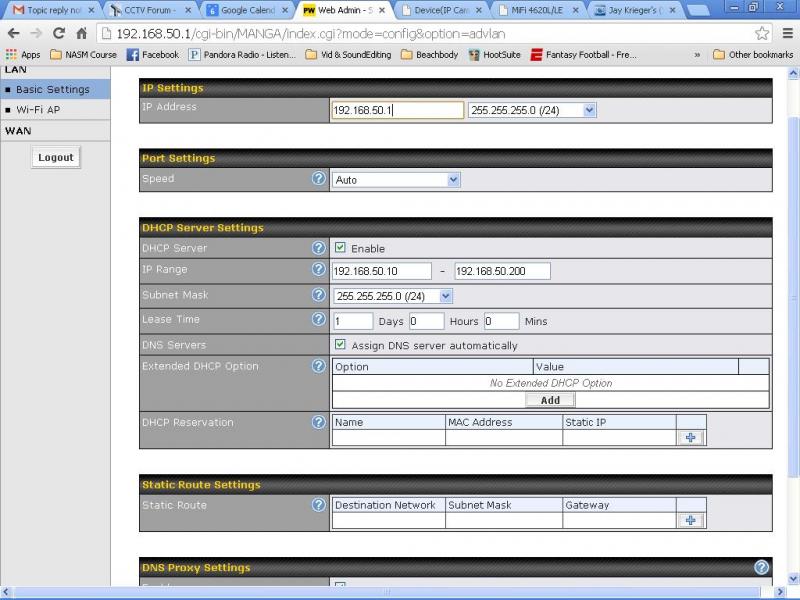Show help for Static Route row
Screen dimensions: 800x600
(318, 505)
